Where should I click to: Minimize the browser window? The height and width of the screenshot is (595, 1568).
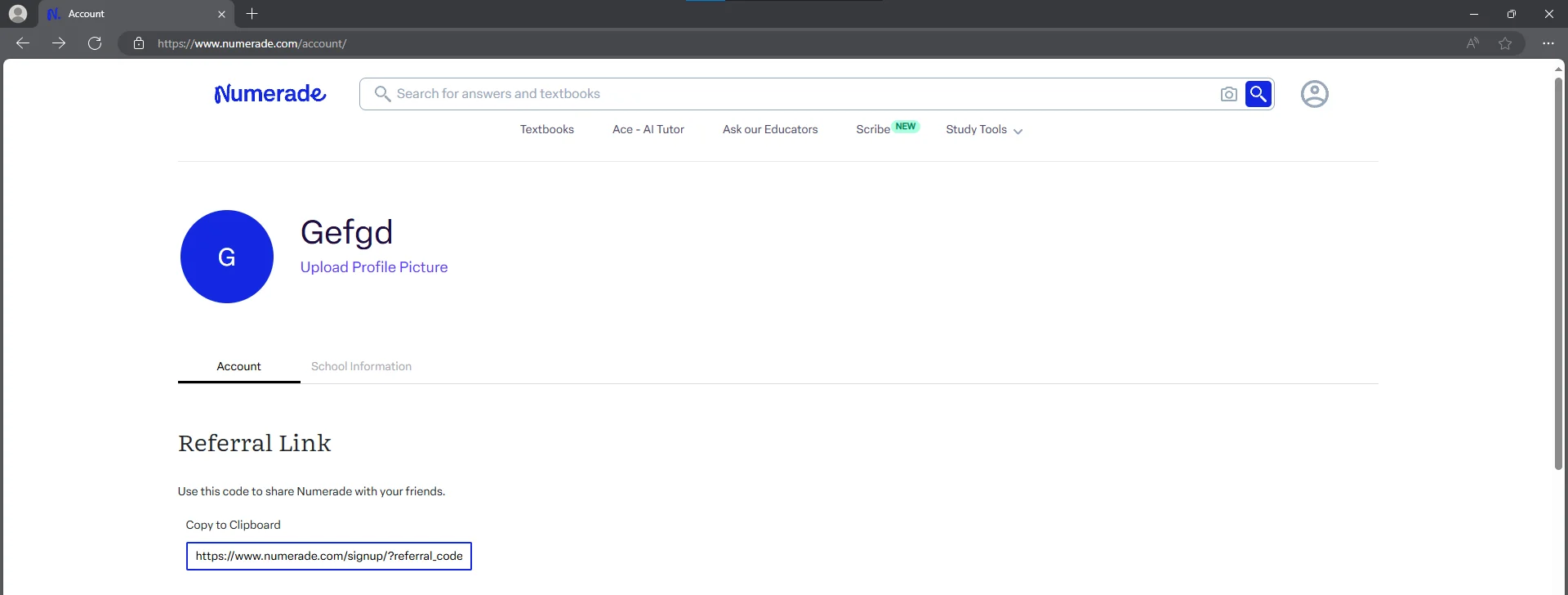[x=1474, y=14]
